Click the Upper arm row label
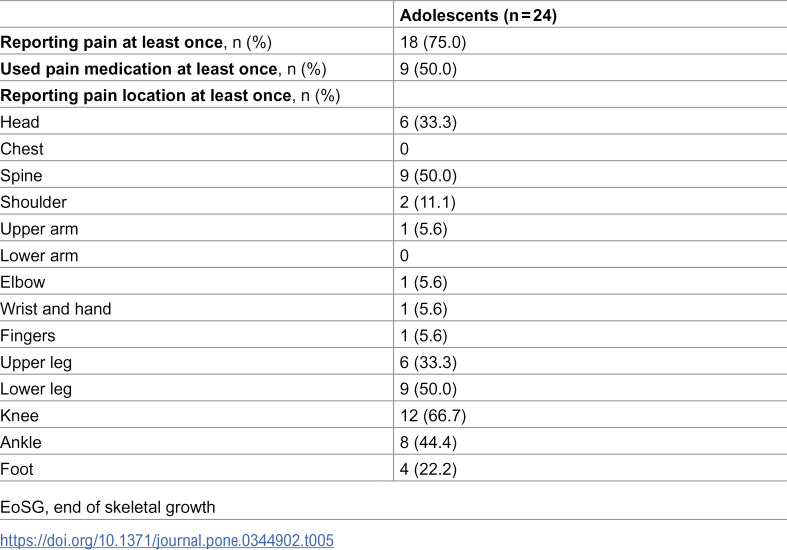Viewport: 787px width, 550px height. (39, 229)
